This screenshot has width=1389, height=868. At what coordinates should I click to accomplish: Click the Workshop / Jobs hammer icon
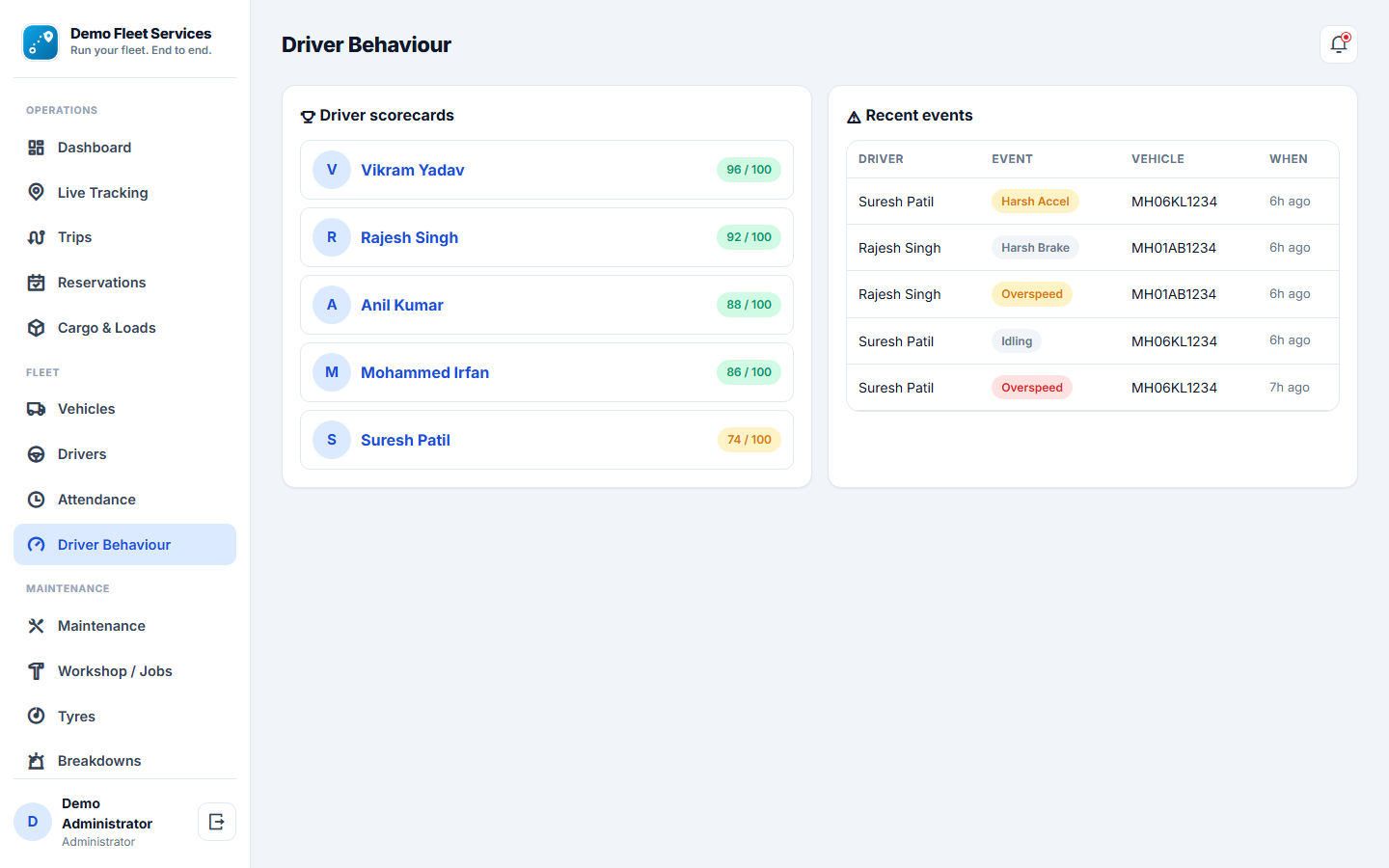tap(37, 671)
